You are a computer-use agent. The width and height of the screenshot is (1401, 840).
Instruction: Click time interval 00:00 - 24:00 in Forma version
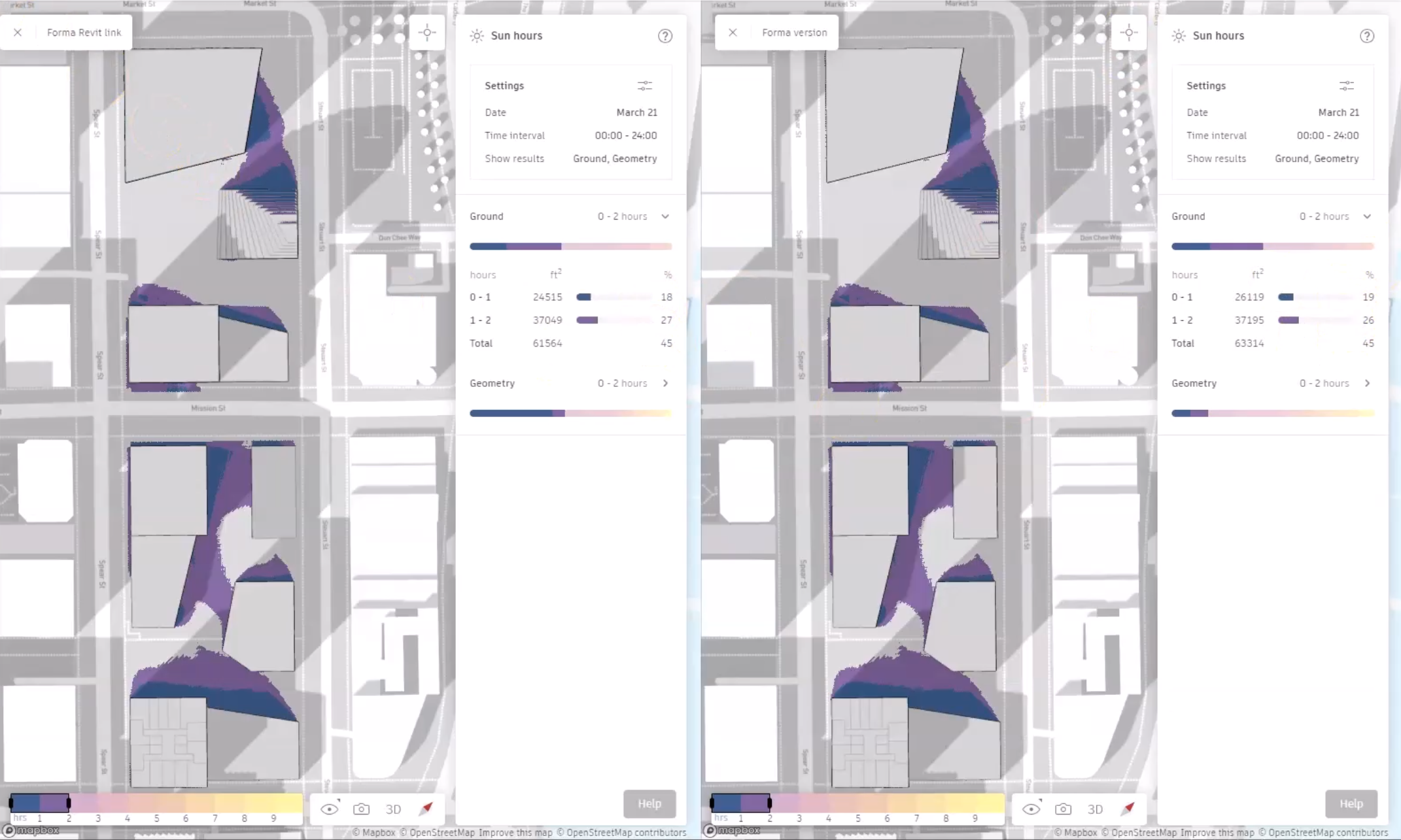(x=1328, y=135)
